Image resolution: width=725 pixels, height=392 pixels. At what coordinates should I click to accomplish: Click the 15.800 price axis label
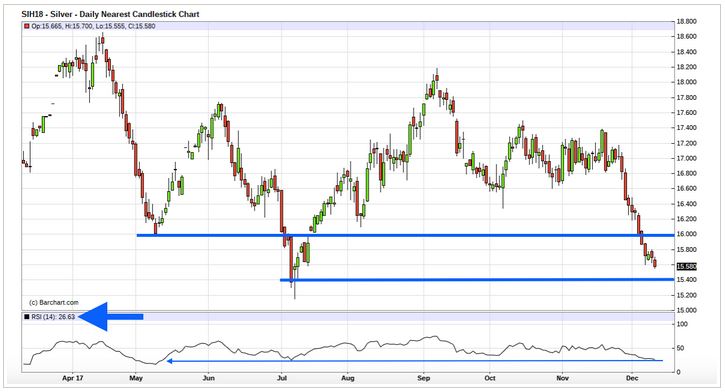[687, 250]
